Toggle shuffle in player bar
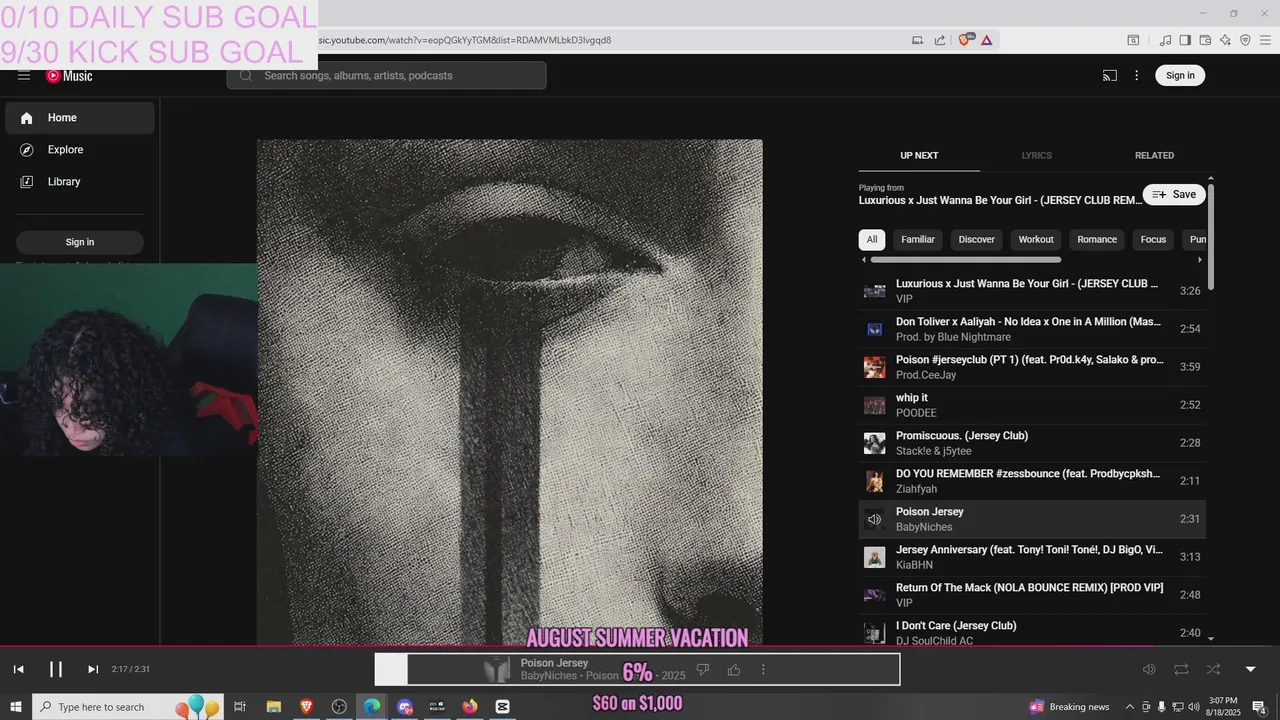Viewport: 1280px width, 720px height. (x=1213, y=669)
